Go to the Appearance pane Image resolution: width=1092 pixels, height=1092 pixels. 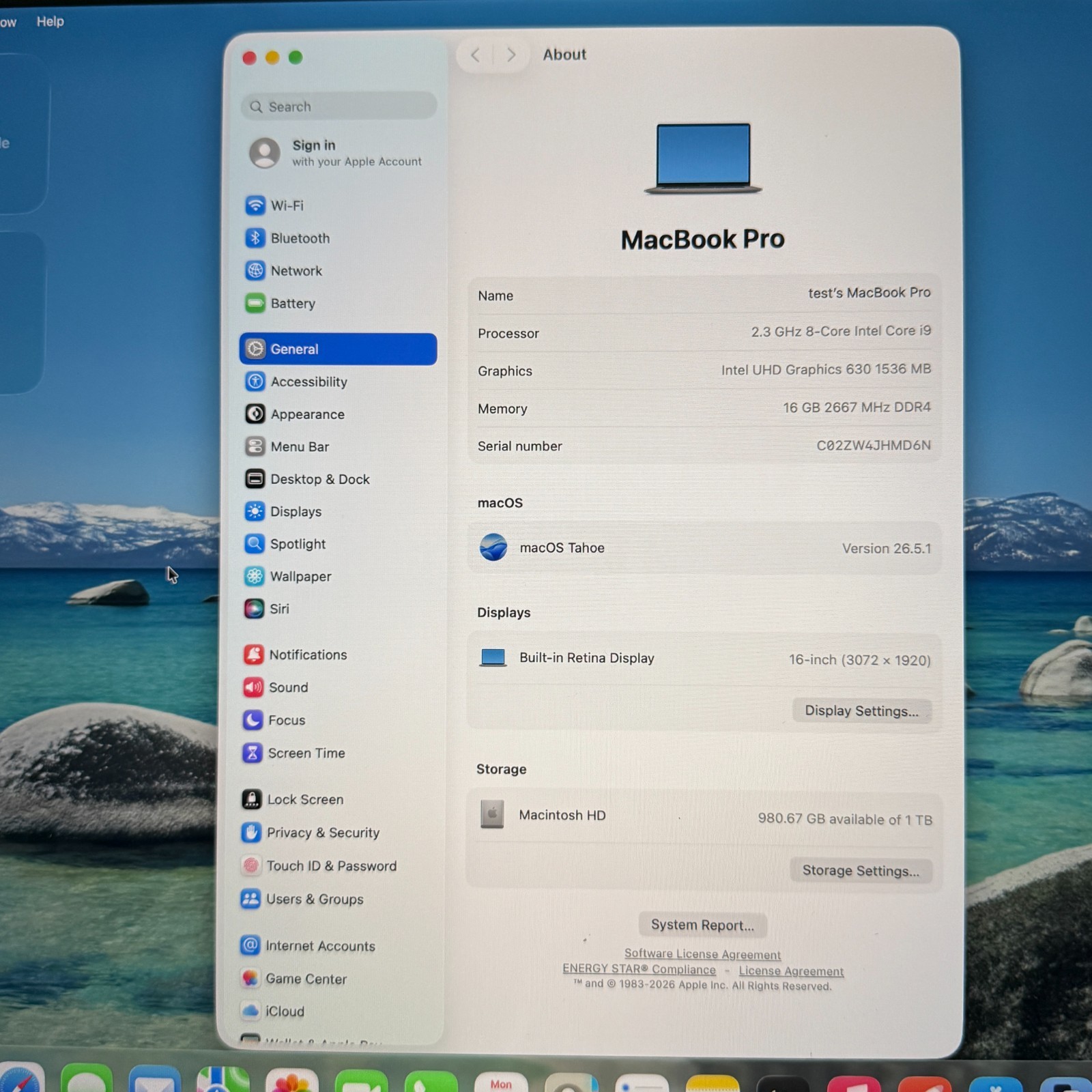pos(339,414)
